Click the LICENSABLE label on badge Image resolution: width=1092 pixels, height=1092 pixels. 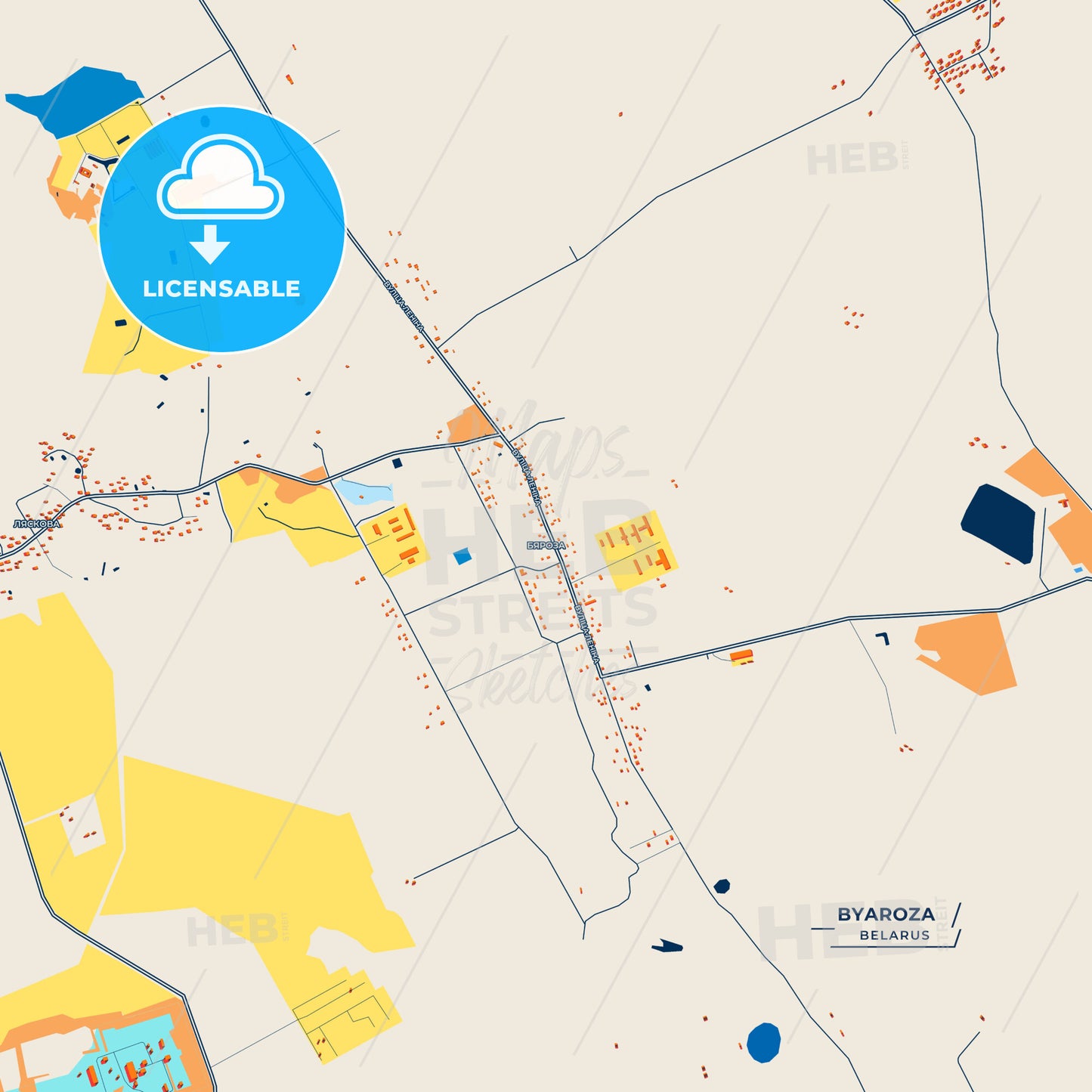221,289
